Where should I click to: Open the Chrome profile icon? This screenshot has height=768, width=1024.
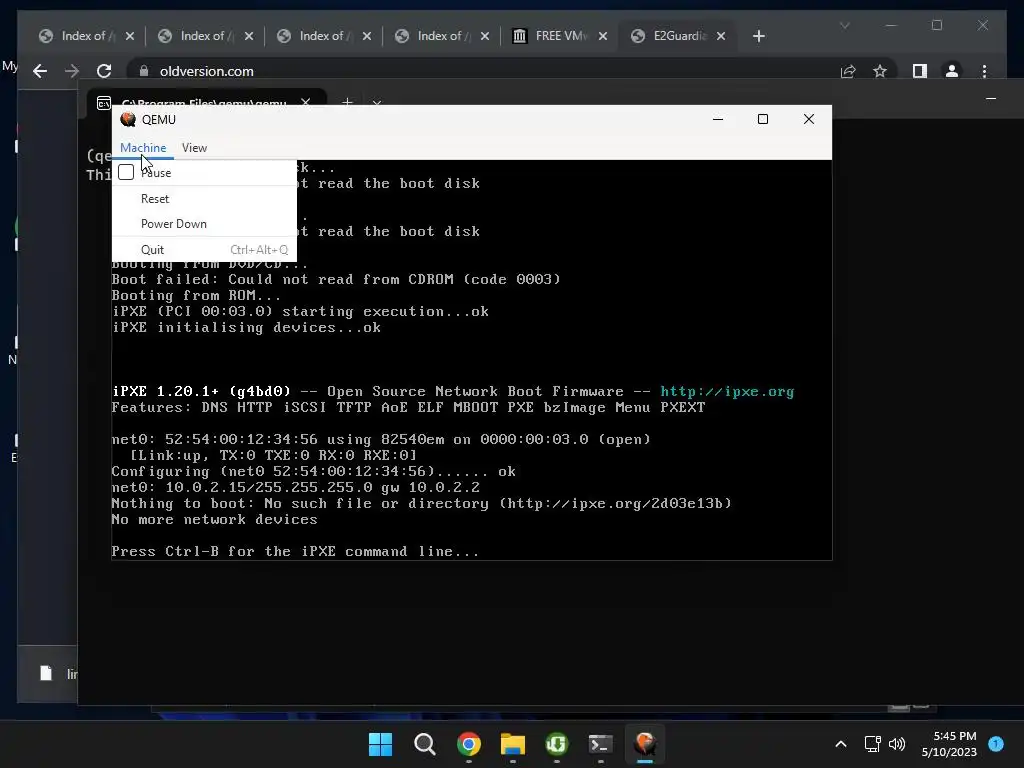[952, 71]
